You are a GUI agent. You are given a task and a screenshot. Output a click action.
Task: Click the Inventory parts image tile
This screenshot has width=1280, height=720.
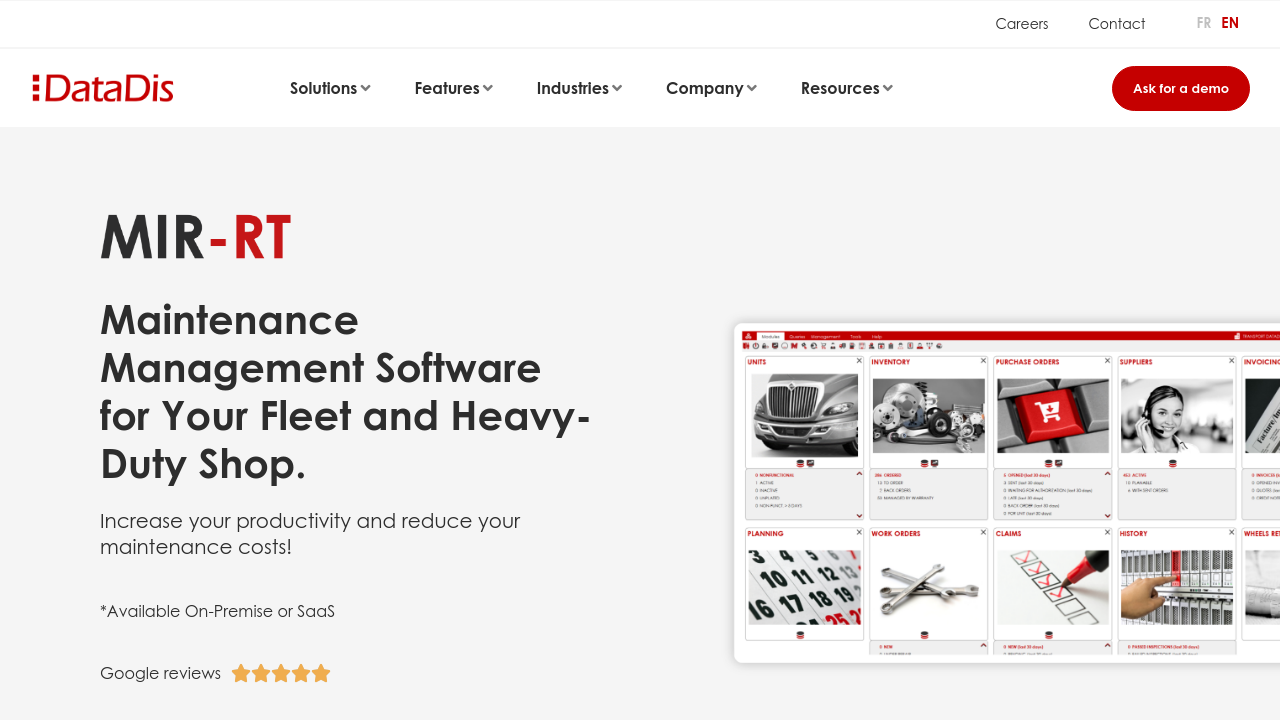pos(928,414)
